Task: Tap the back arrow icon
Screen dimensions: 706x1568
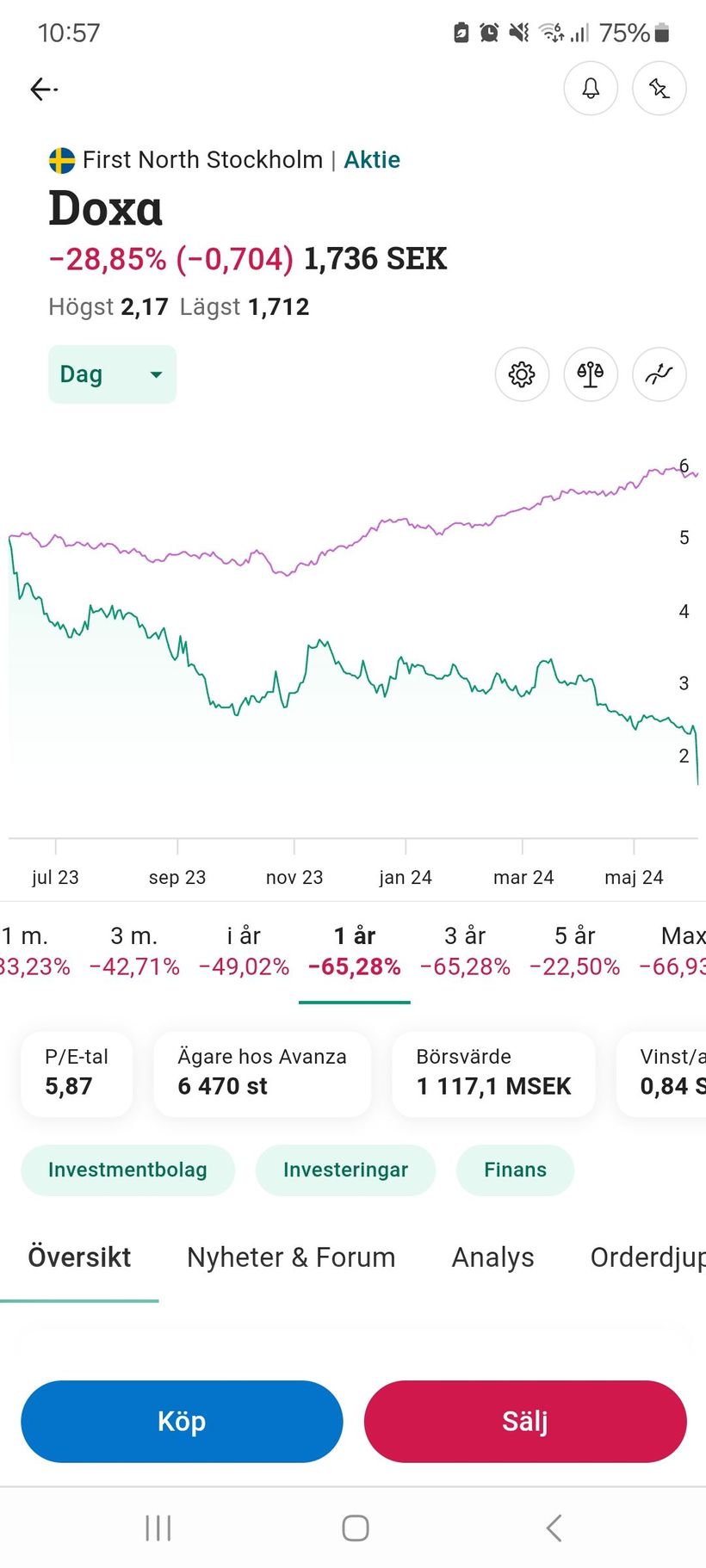Action: (x=43, y=89)
